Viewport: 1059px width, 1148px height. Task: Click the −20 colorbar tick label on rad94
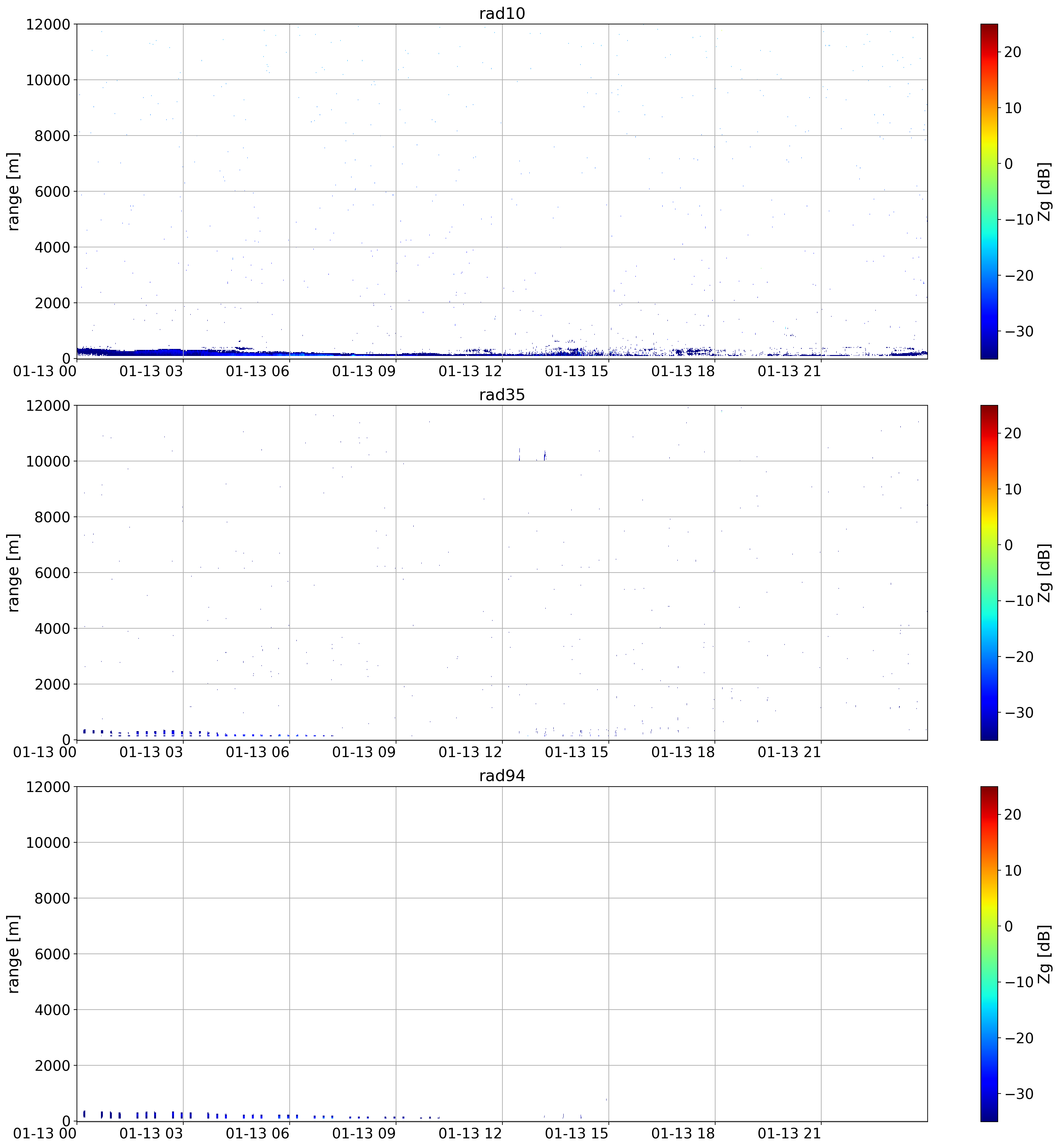pos(1019,1038)
